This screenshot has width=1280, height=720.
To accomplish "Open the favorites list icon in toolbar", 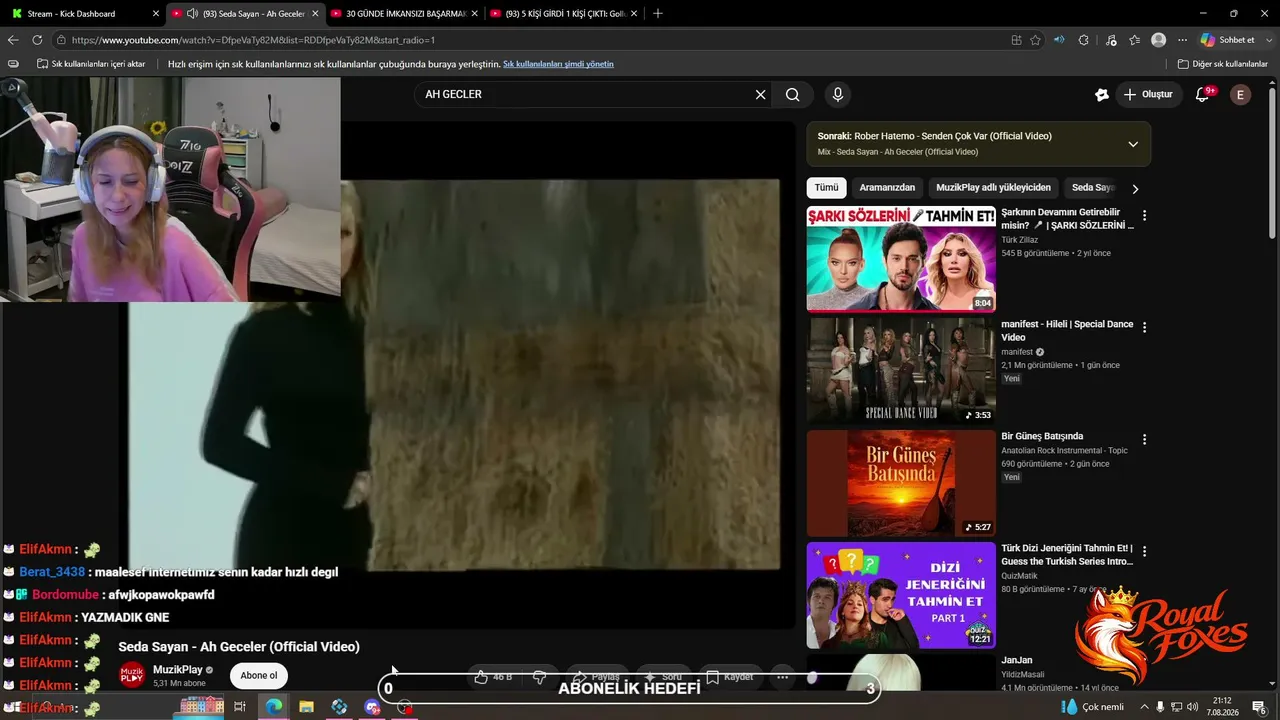I will 1134,40.
